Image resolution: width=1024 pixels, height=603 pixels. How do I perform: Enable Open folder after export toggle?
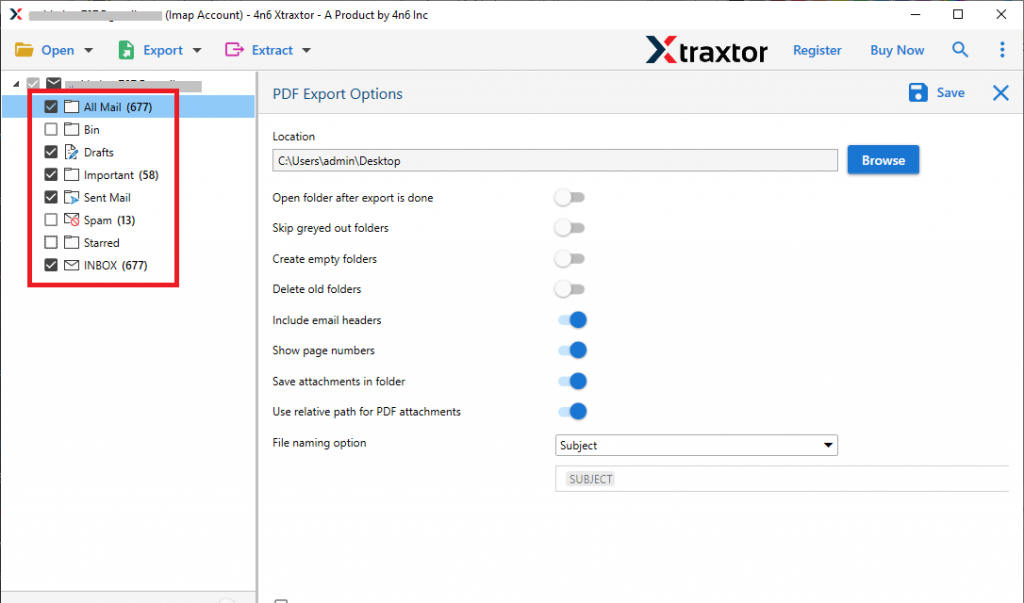(569, 198)
